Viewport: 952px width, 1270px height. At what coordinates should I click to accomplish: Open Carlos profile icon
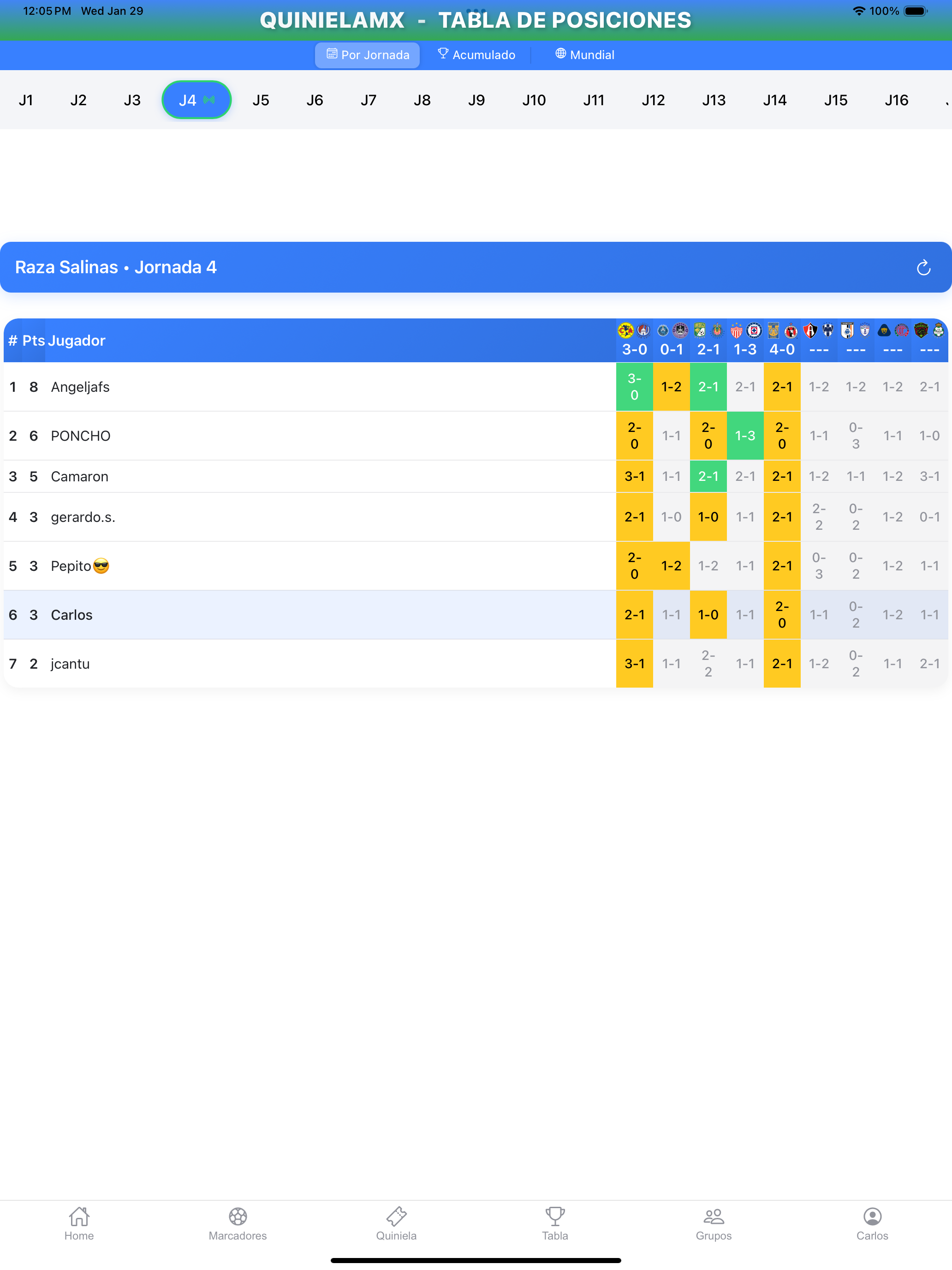tap(872, 1216)
